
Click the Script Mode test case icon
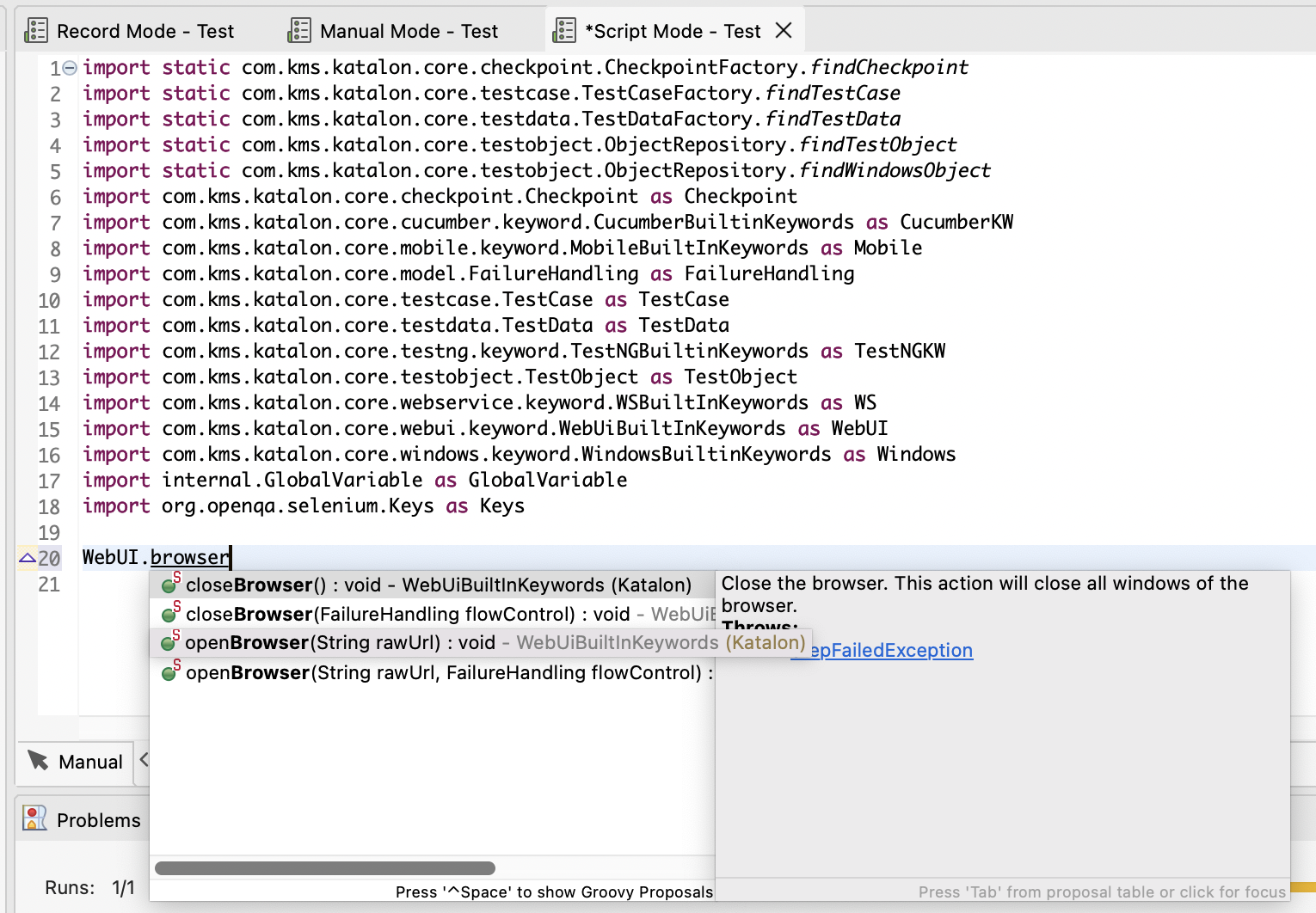coord(564,31)
